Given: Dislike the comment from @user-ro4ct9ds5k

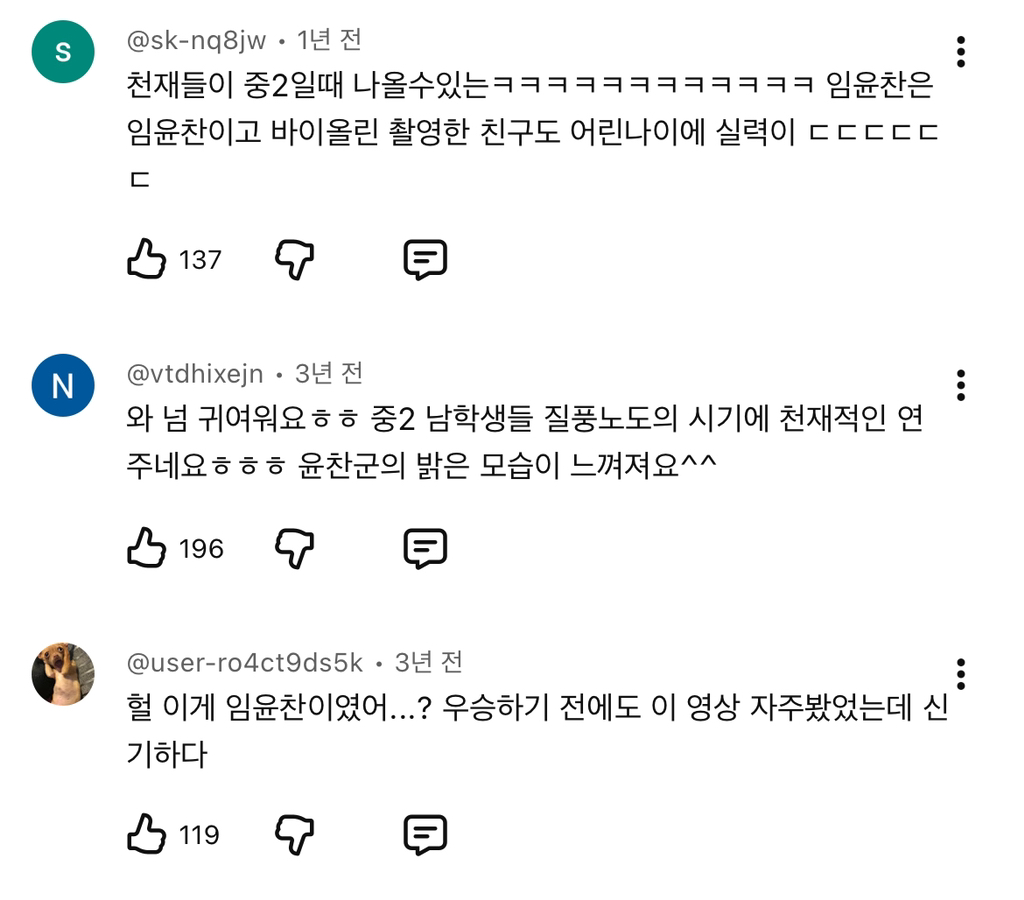Looking at the screenshot, I should click(294, 834).
